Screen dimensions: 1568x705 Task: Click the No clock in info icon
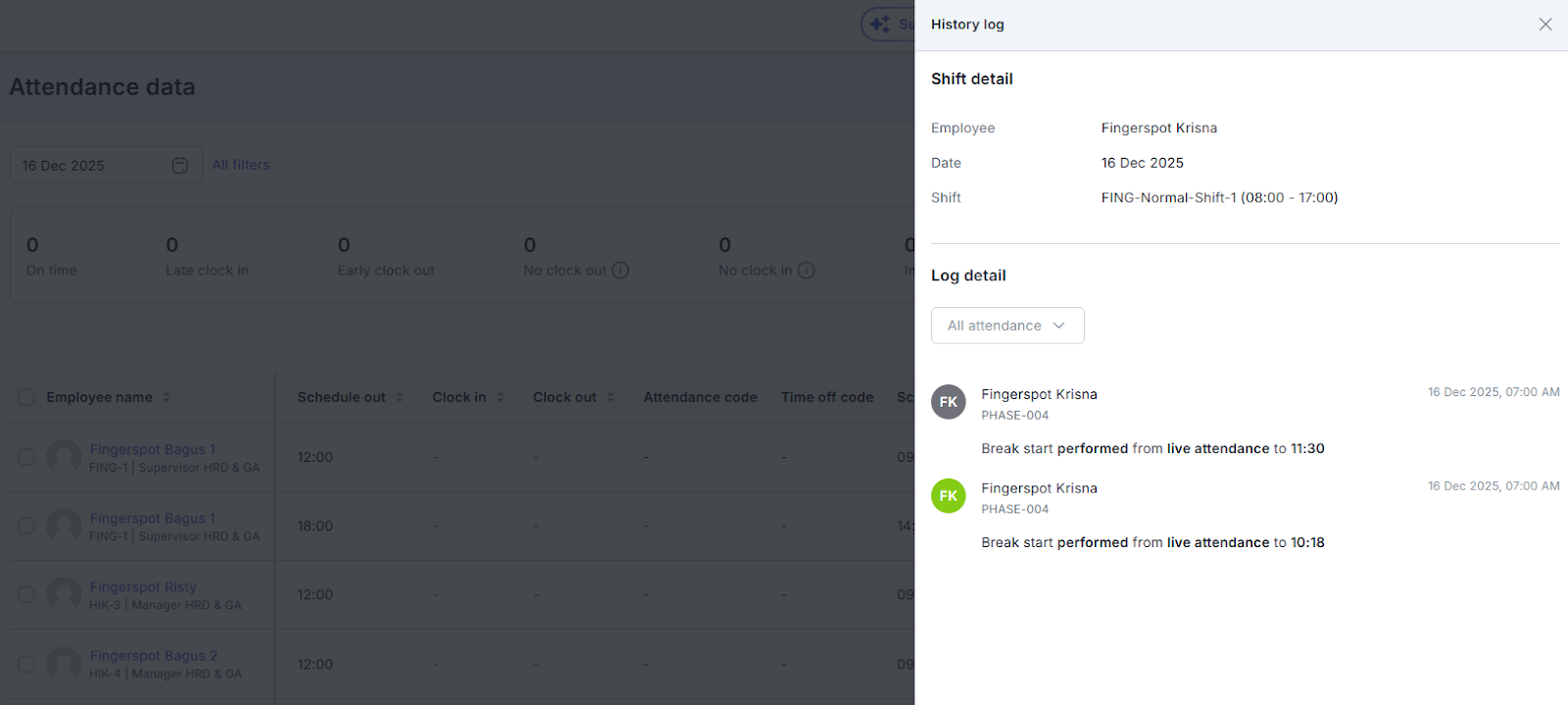coord(806,271)
